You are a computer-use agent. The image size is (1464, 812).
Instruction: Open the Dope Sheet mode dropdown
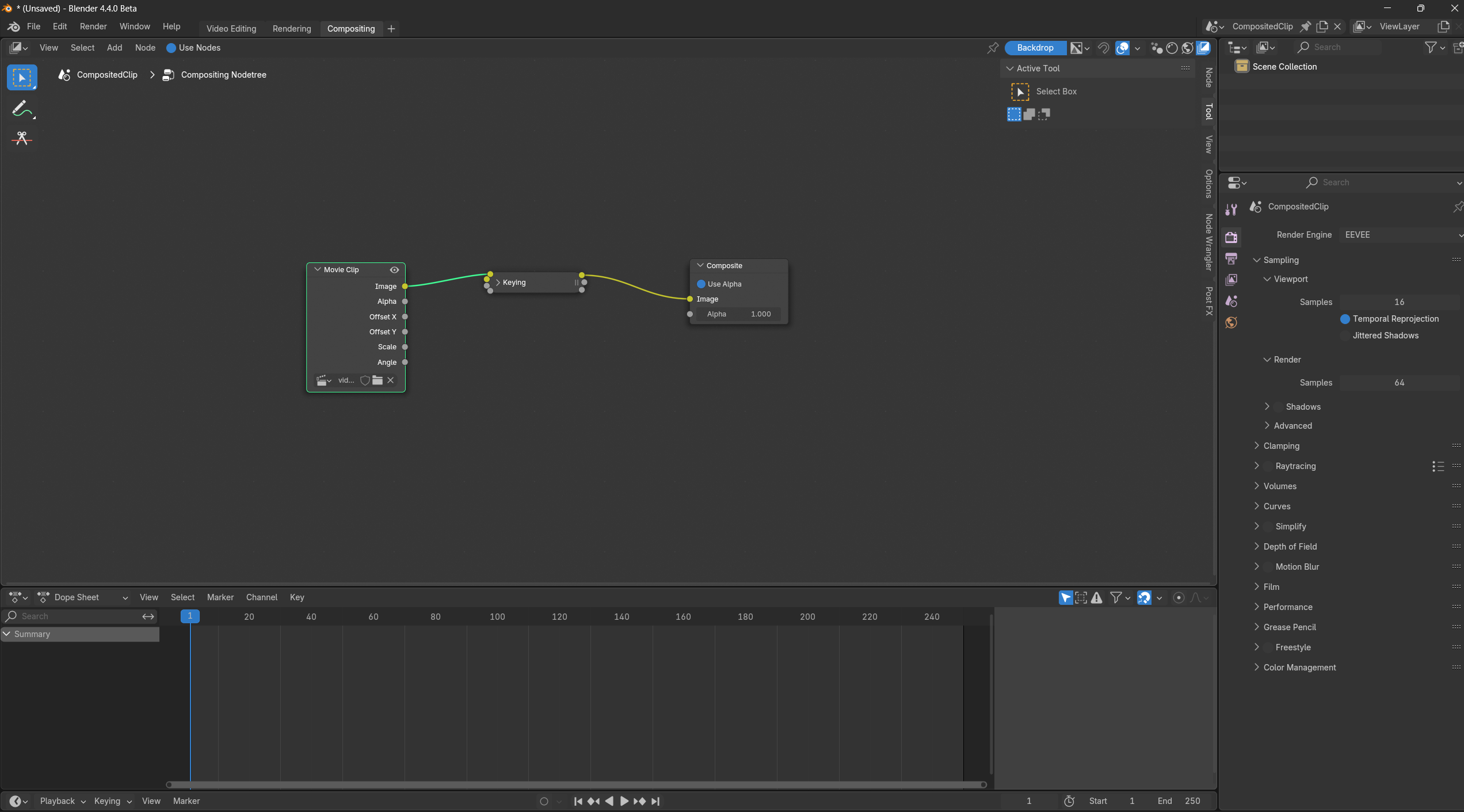(x=82, y=598)
